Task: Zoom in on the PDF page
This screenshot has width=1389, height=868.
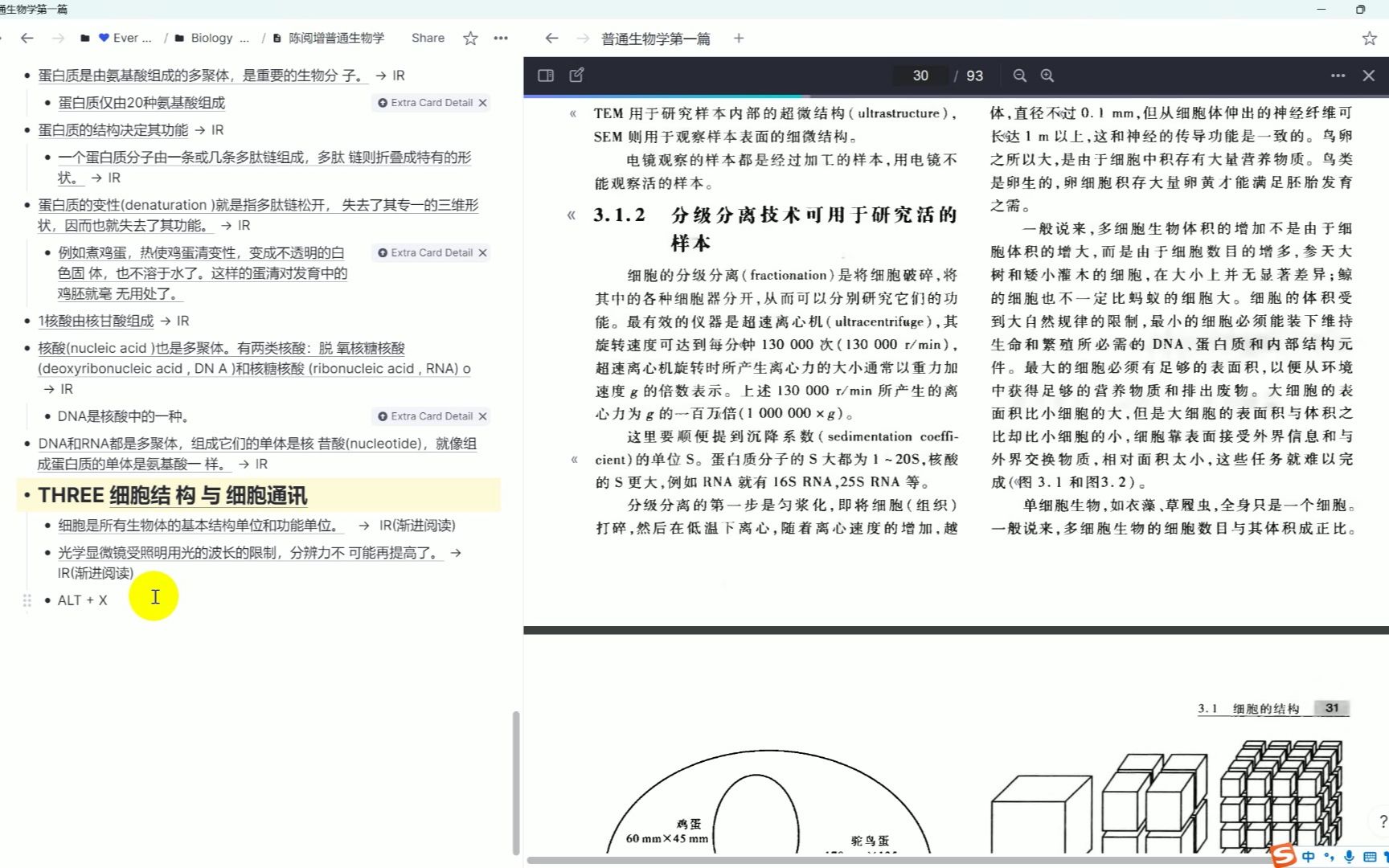Action: click(x=1047, y=75)
